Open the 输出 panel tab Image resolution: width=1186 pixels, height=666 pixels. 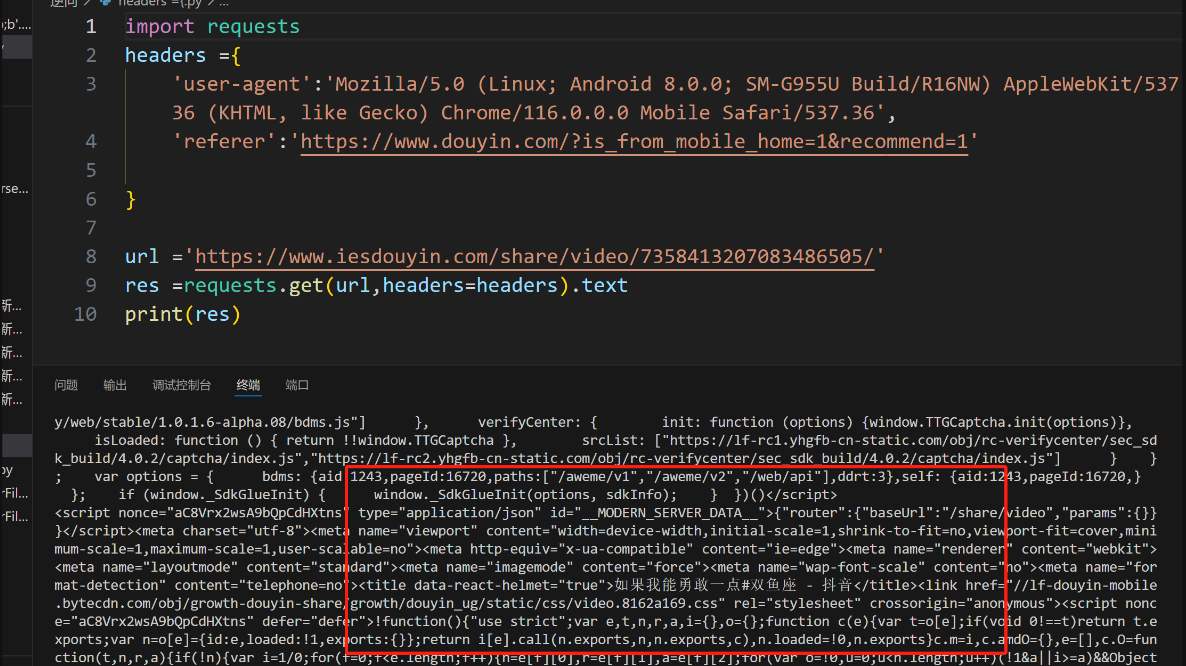[x=115, y=385]
